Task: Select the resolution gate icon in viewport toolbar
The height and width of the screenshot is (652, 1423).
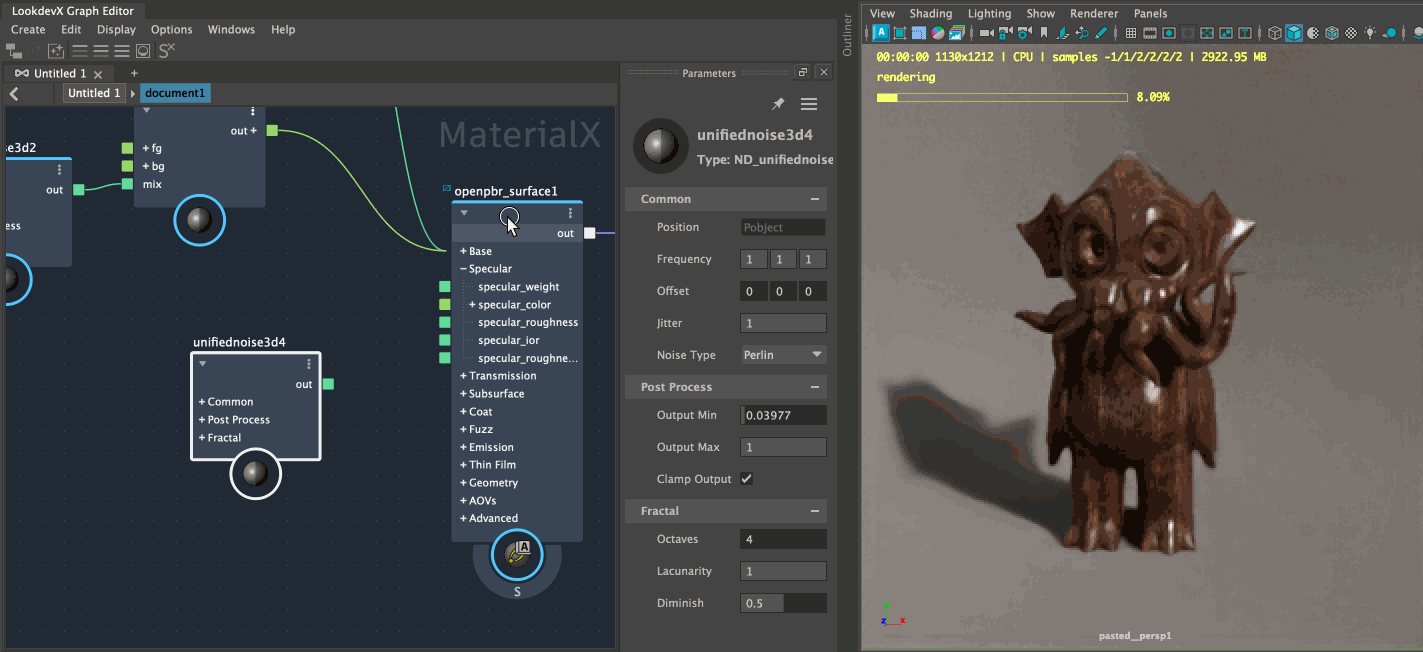Action: pos(1169,32)
